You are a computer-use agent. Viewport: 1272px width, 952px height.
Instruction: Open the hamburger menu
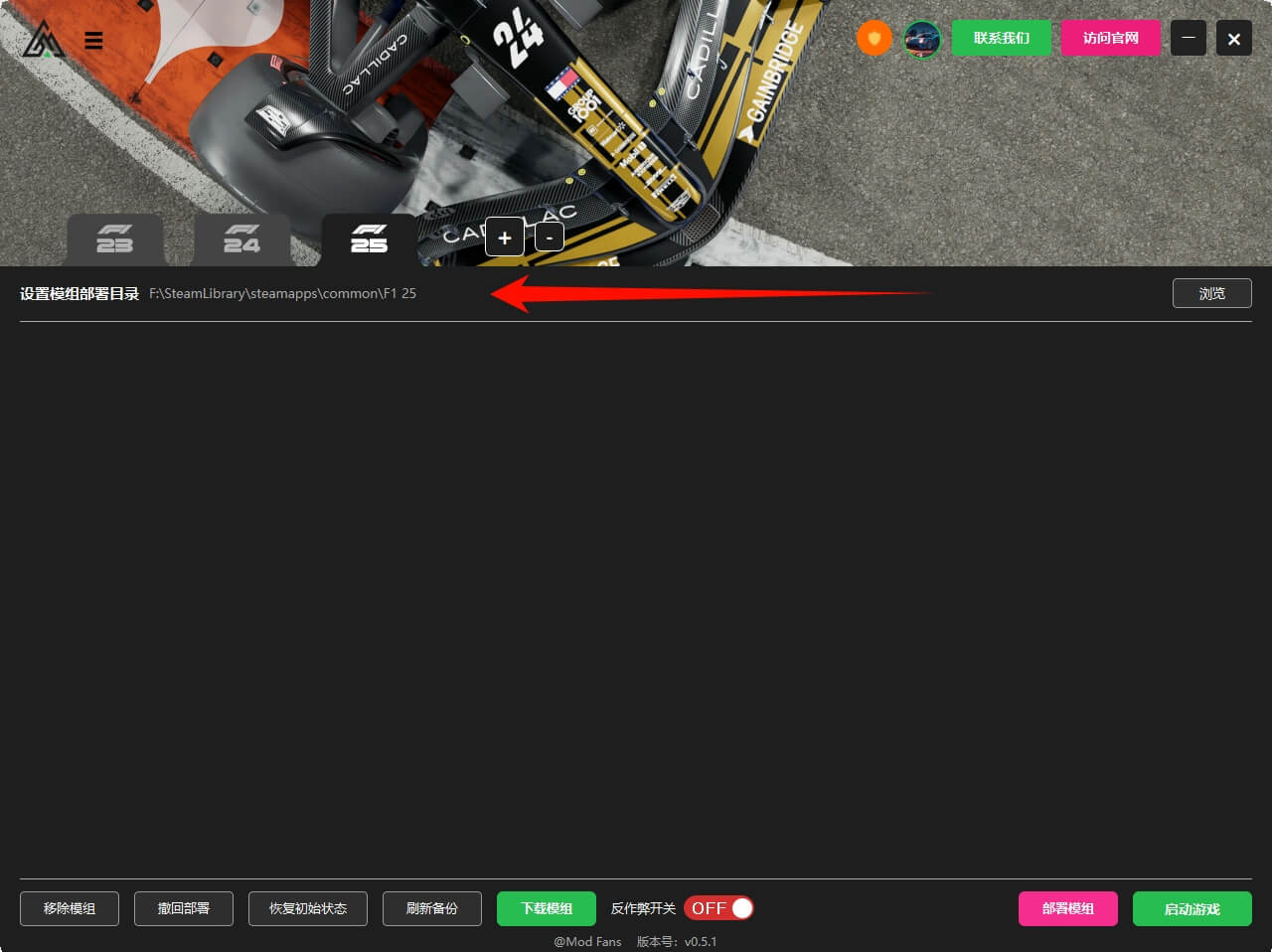tap(93, 41)
